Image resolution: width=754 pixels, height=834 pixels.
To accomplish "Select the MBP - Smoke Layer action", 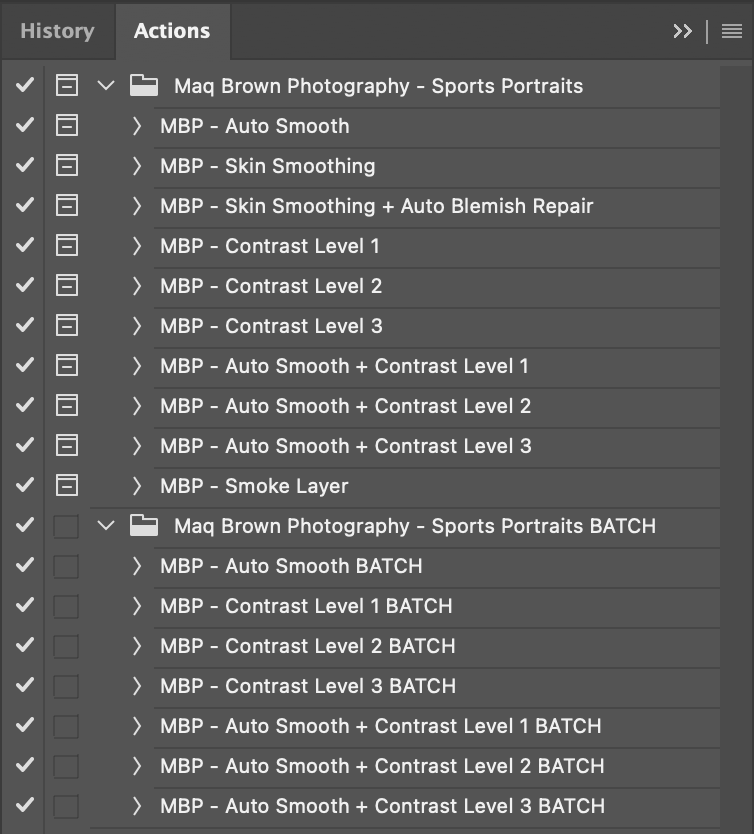I will coord(254,486).
